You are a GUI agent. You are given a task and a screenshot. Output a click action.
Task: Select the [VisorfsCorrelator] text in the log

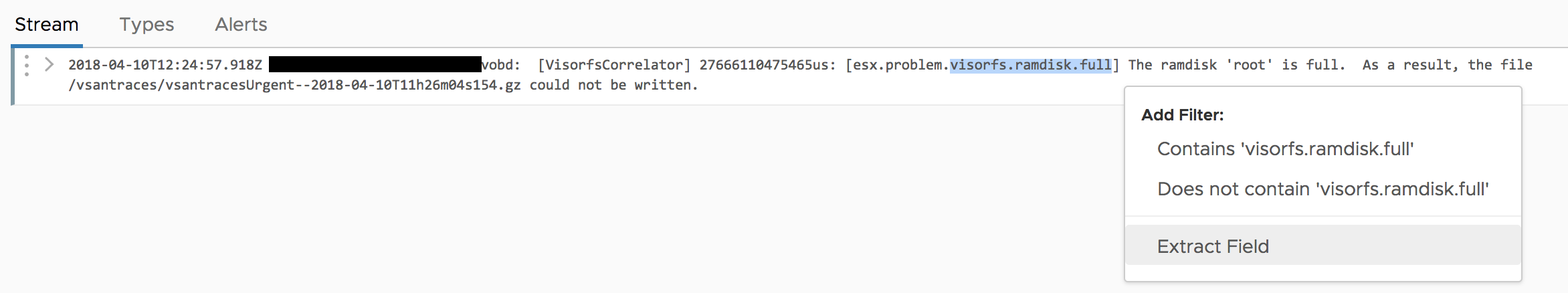click(x=613, y=65)
